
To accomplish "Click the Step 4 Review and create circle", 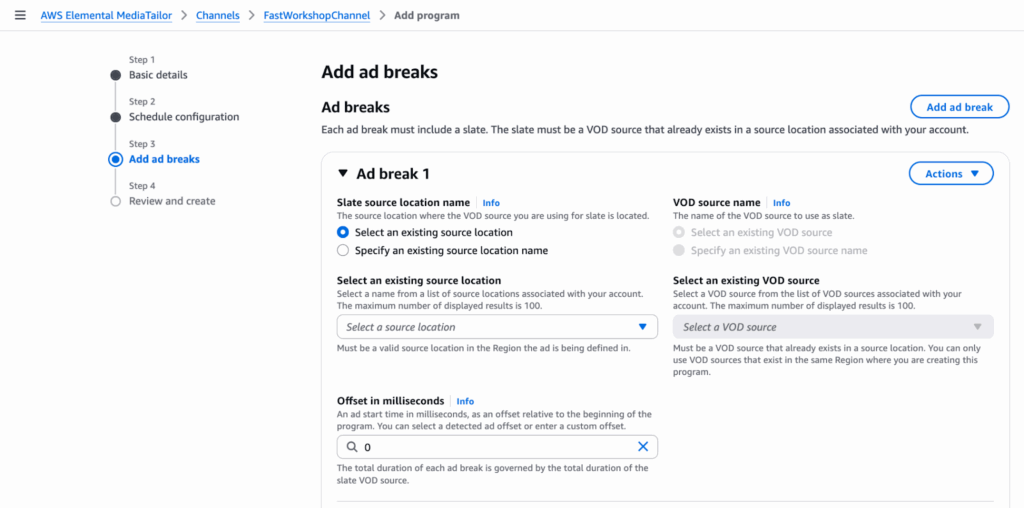I will point(116,201).
